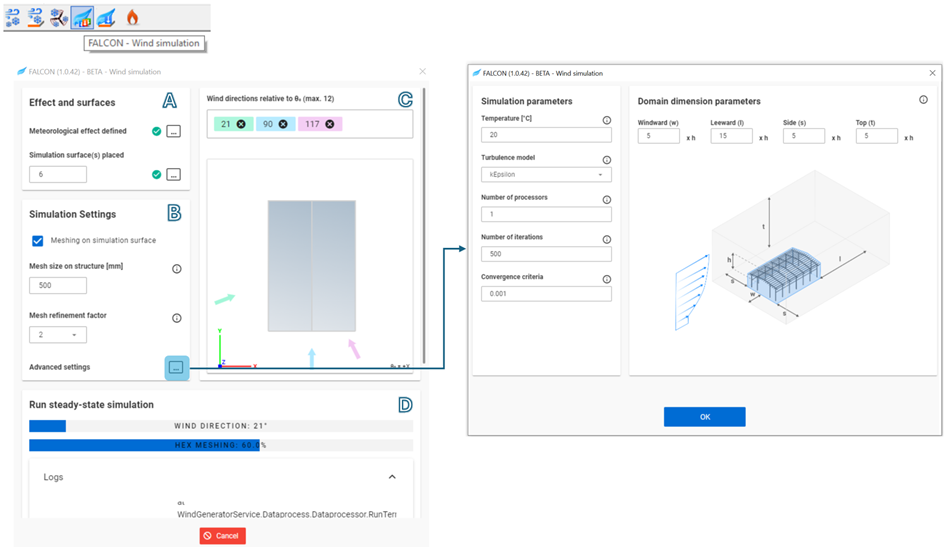The width and height of the screenshot is (945, 547).
Task: Click the fan with snowflakes toolbar icon
Action: [58, 17]
